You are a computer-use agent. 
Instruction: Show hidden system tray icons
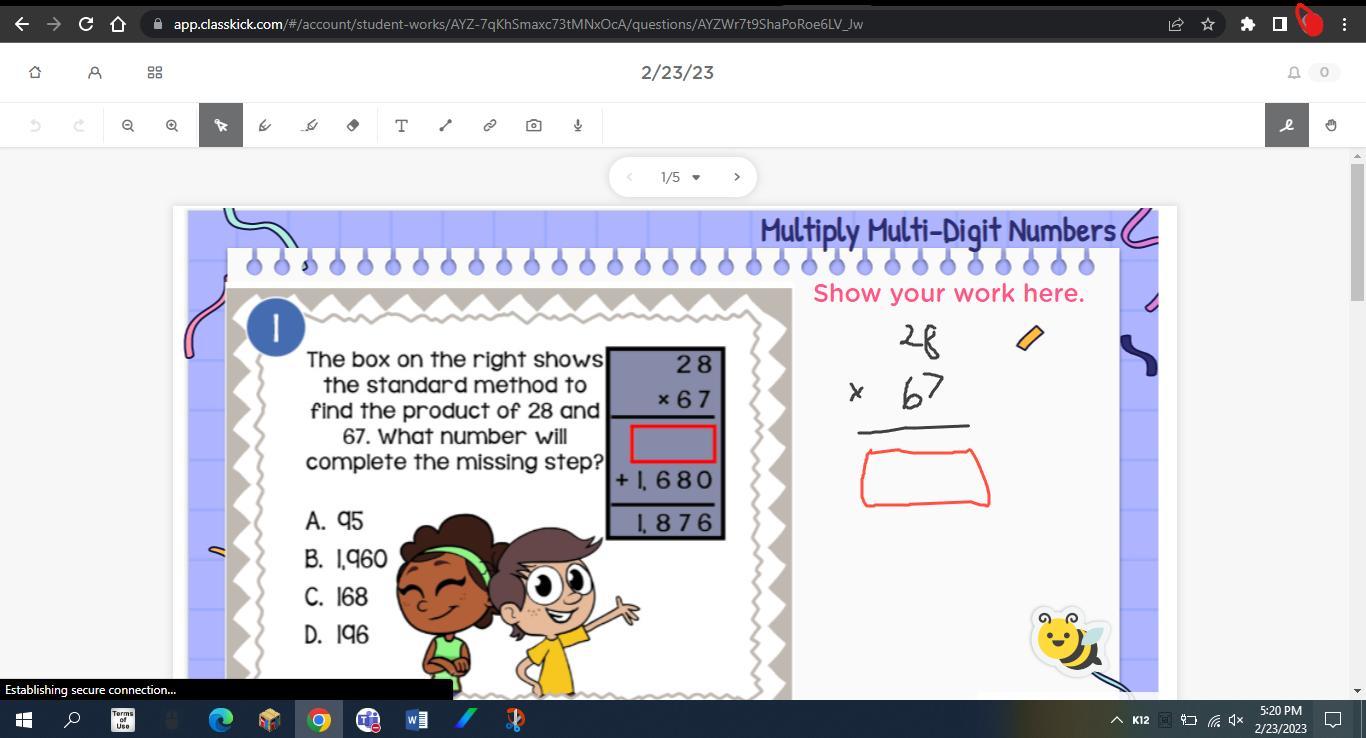[1116, 719]
